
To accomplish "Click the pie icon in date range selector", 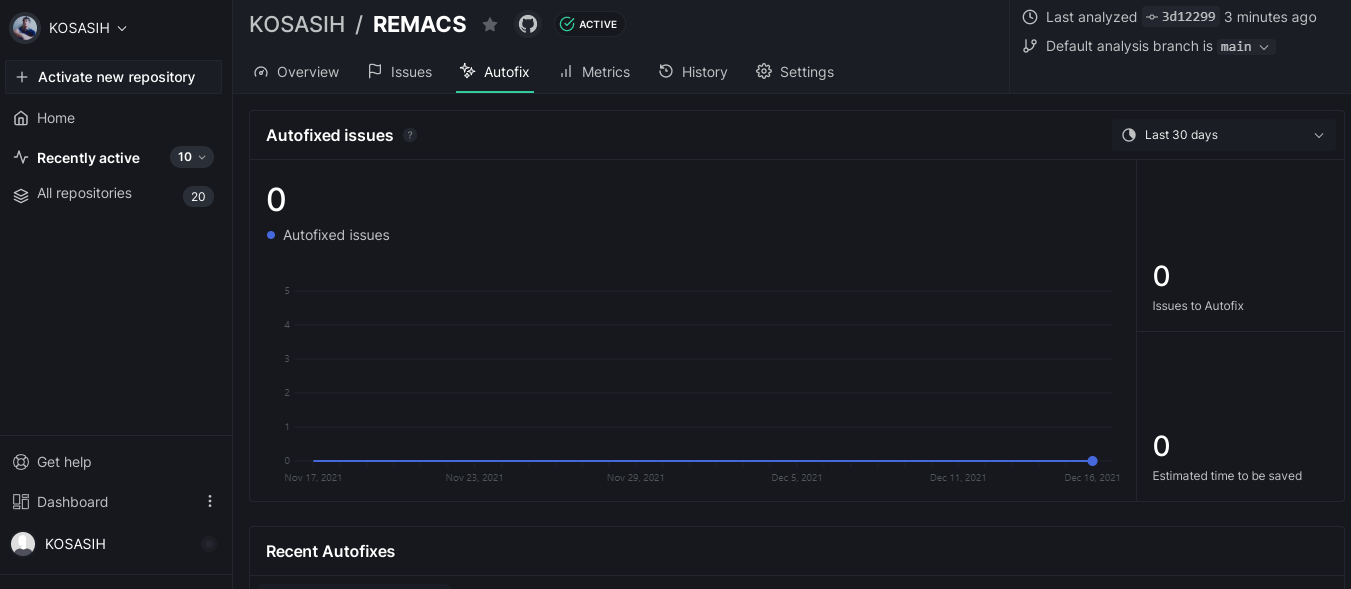I will 1129,135.
